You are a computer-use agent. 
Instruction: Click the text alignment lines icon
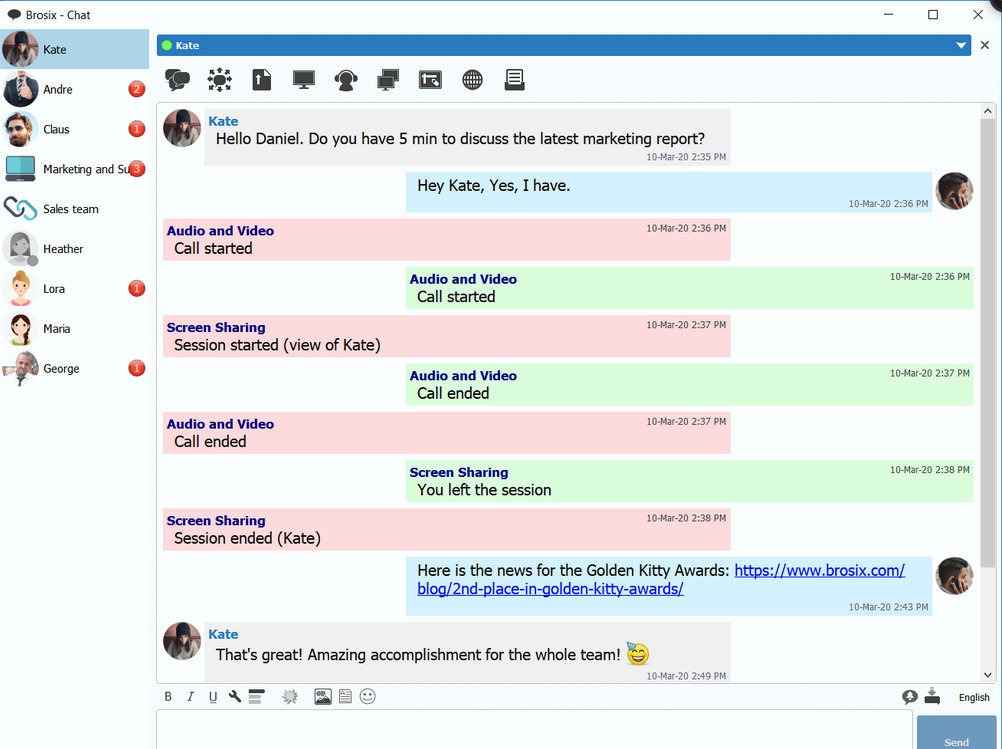pos(256,697)
